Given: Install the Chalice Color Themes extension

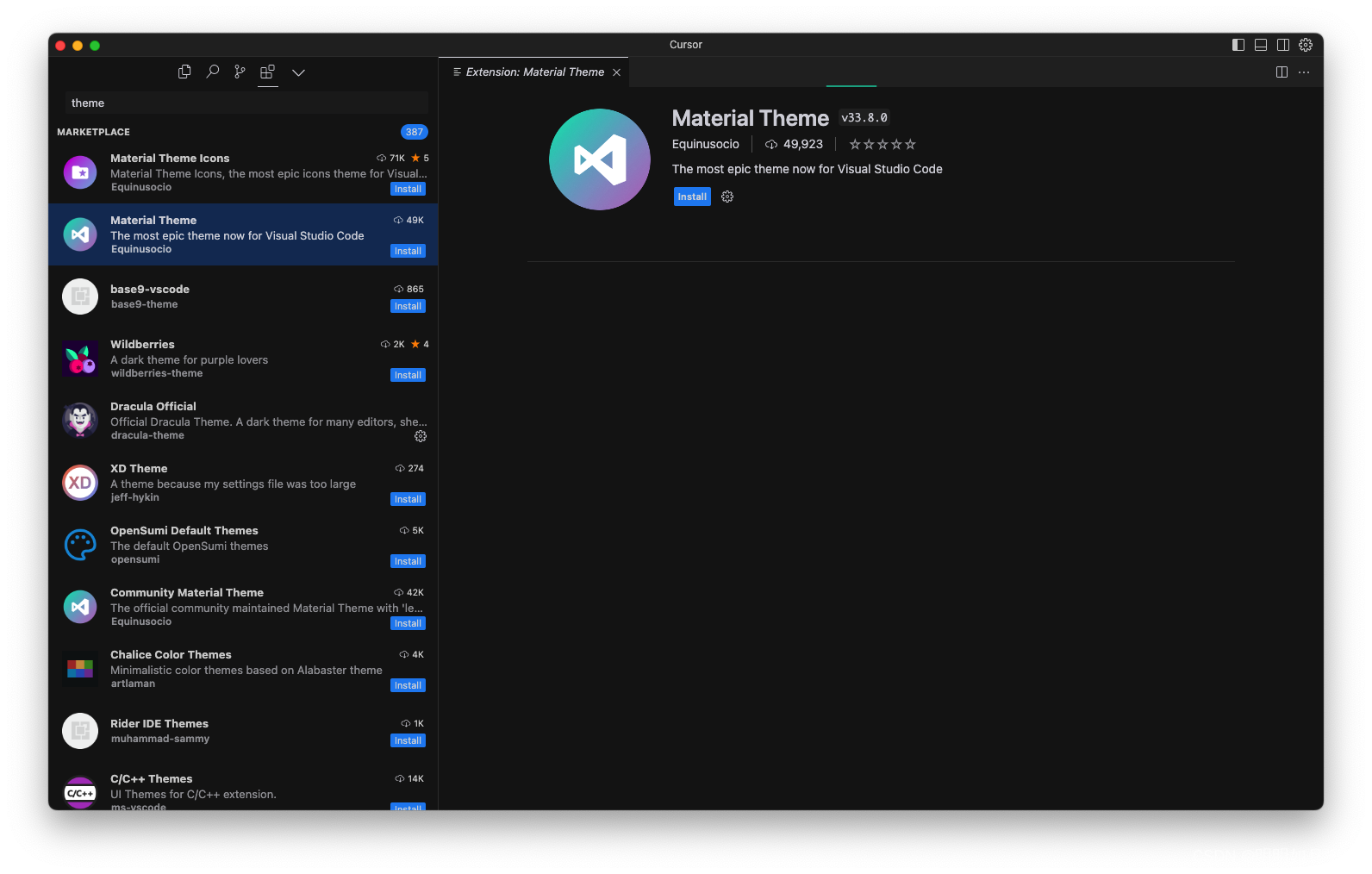Looking at the screenshot, I should click(408, 685).
